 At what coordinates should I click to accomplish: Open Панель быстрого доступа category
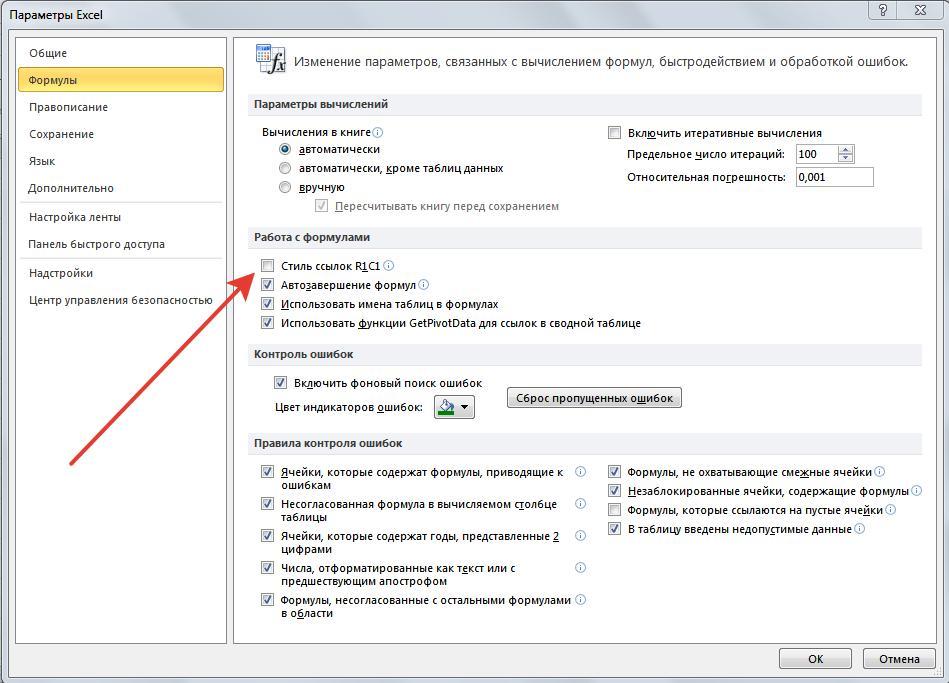point(121,244)
